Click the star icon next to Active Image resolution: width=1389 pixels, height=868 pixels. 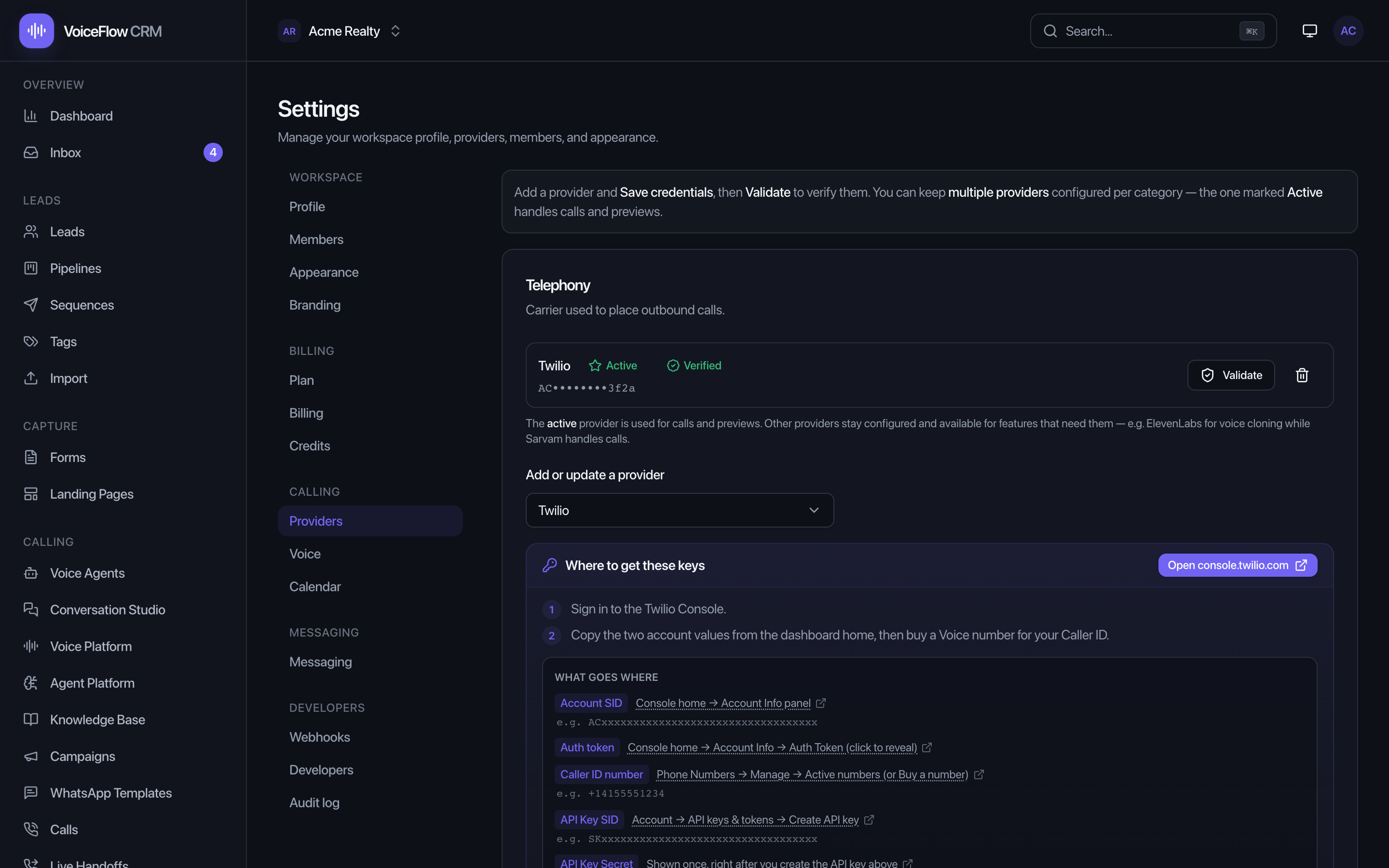pos(595,366)
